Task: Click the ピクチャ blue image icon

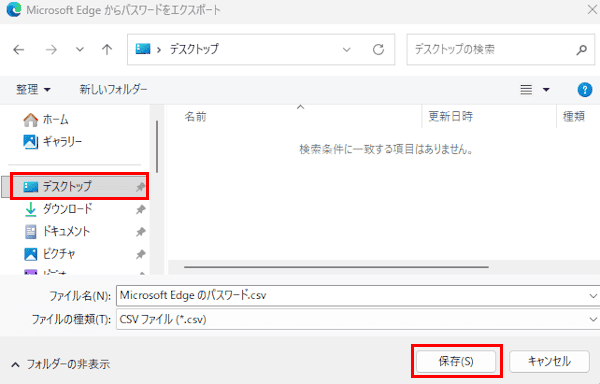Action: (x=31, y=254)
